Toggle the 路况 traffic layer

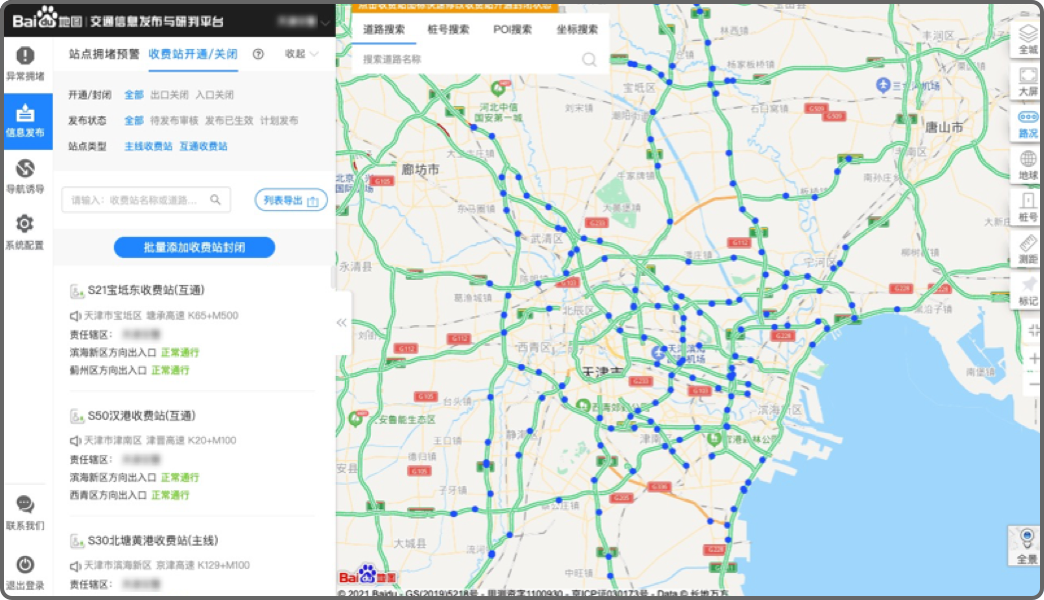(x=1028, y=123)
